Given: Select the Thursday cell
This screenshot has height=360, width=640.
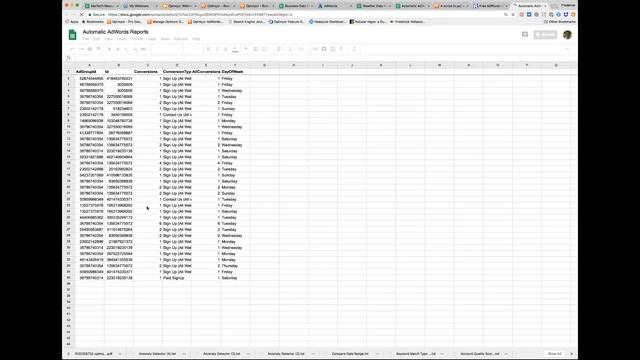Looking at the screenshot, I should pos(235,266).
